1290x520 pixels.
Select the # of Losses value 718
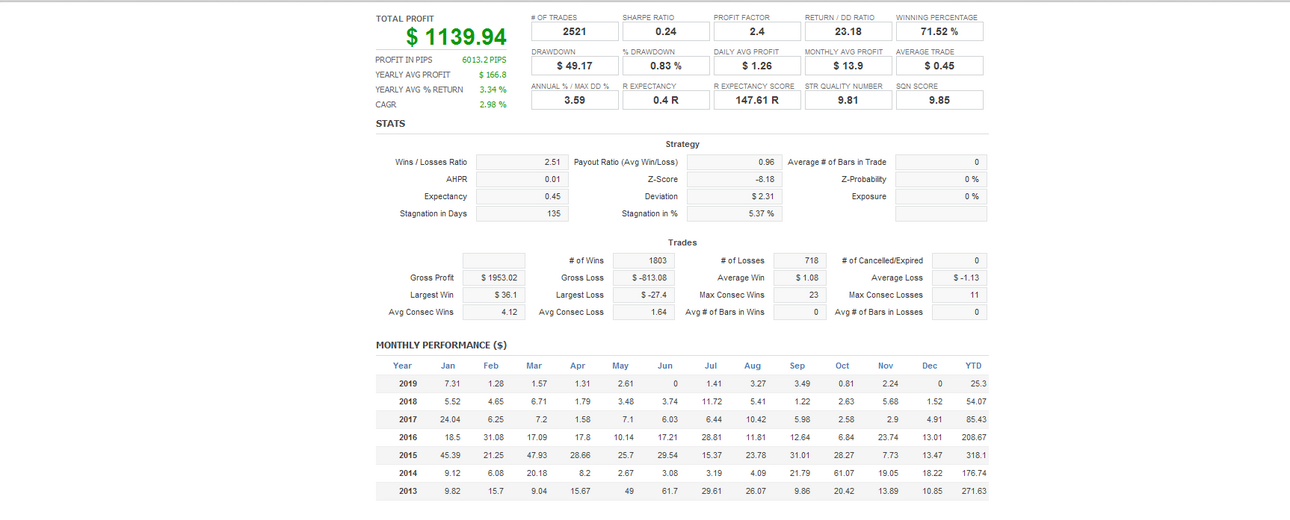(798, 260)
